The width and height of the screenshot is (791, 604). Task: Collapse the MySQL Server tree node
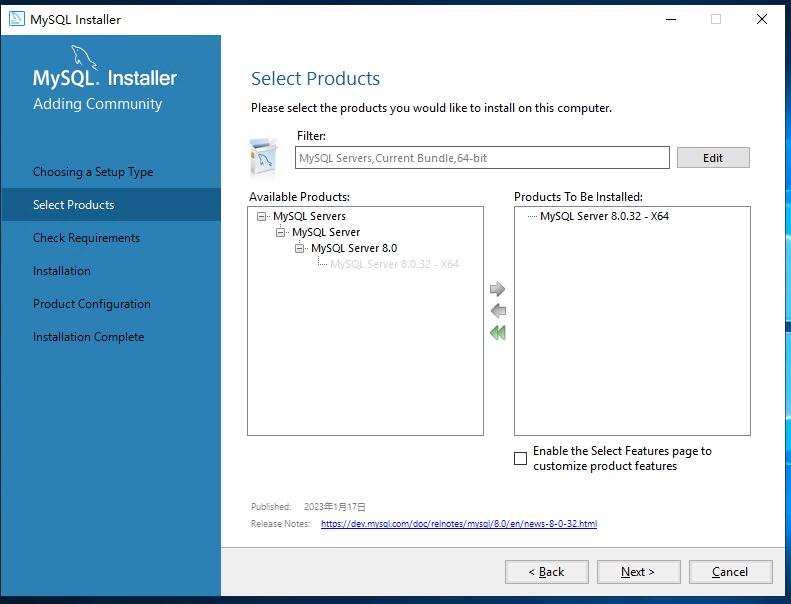(x=280, y=233)
